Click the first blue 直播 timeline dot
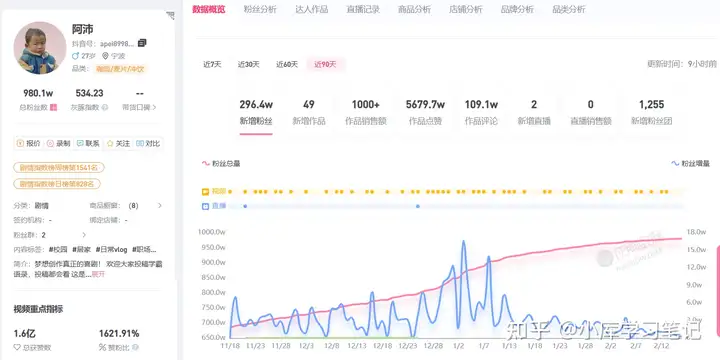Screen dimensions: 720x360 click(x=245, y=206)
